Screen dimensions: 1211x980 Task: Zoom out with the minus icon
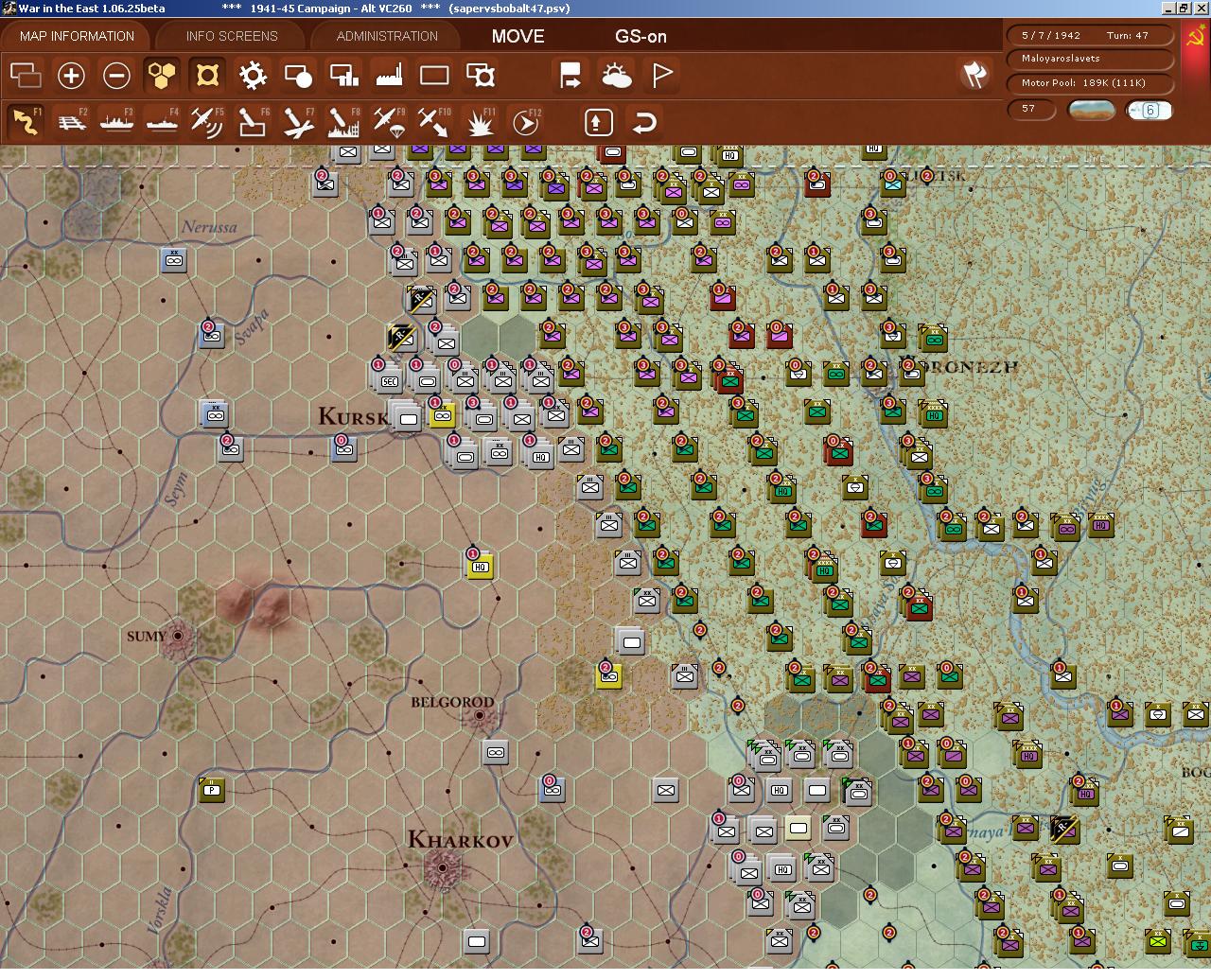pos(116,75)
